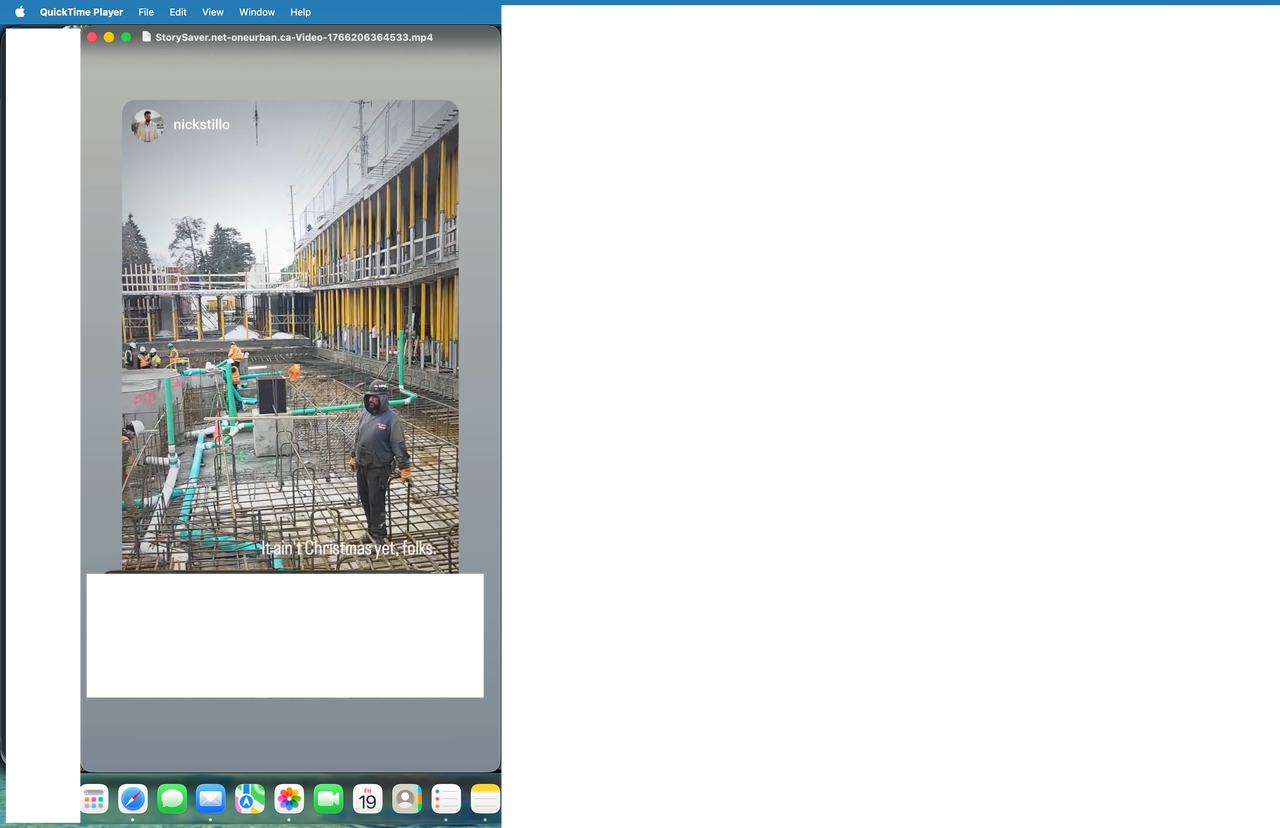This screenshot has height=828, width=1280.
Task: Open FaceTime from the Dock
Action: click(328, 799)
